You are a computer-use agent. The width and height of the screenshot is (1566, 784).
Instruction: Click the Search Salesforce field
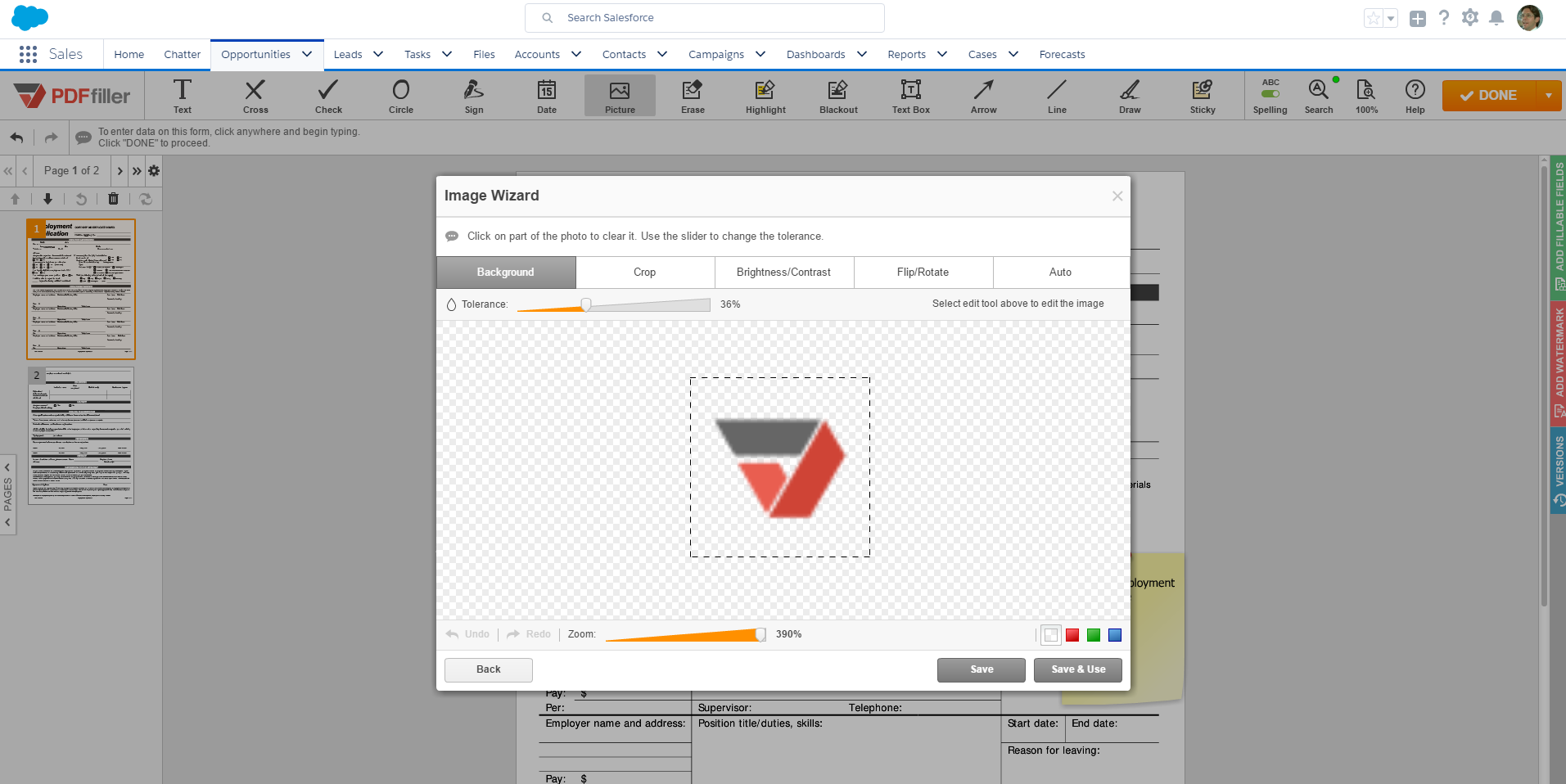[x=705, y=18]
